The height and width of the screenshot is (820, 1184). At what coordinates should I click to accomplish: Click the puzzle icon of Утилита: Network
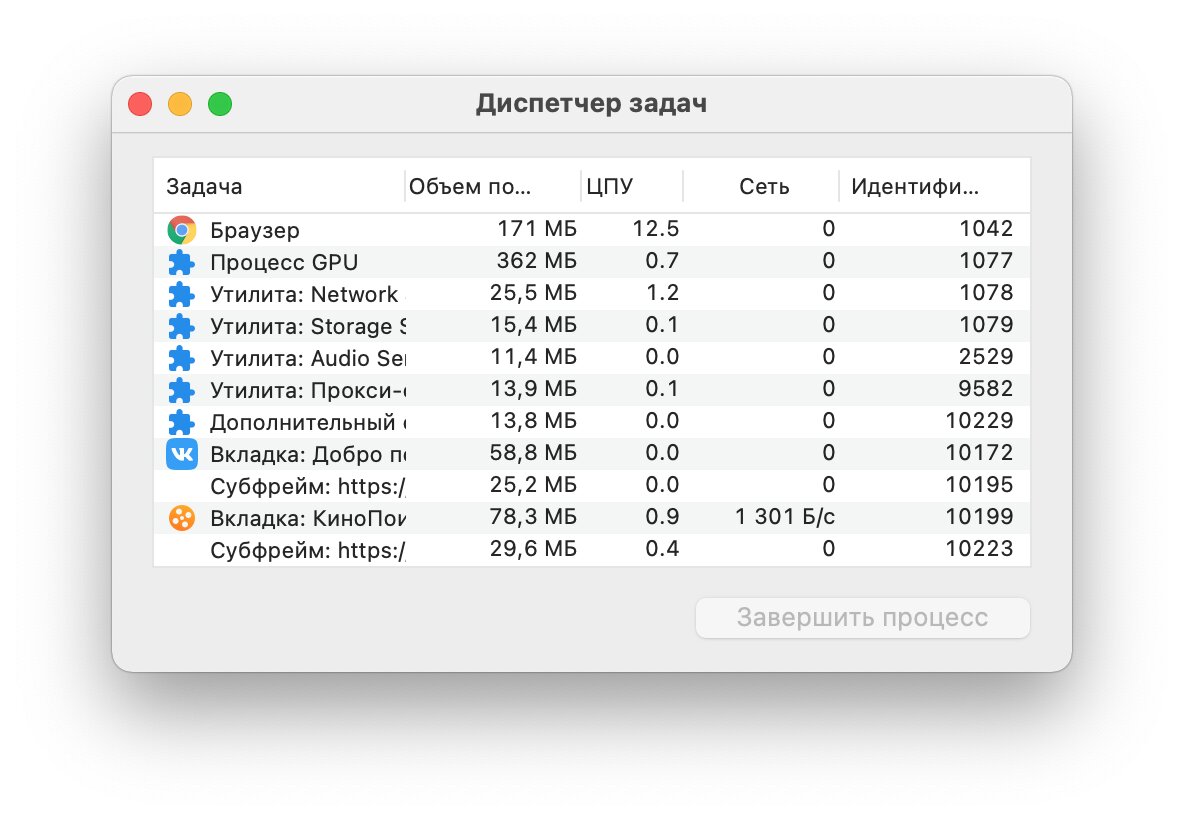[181, 294]
